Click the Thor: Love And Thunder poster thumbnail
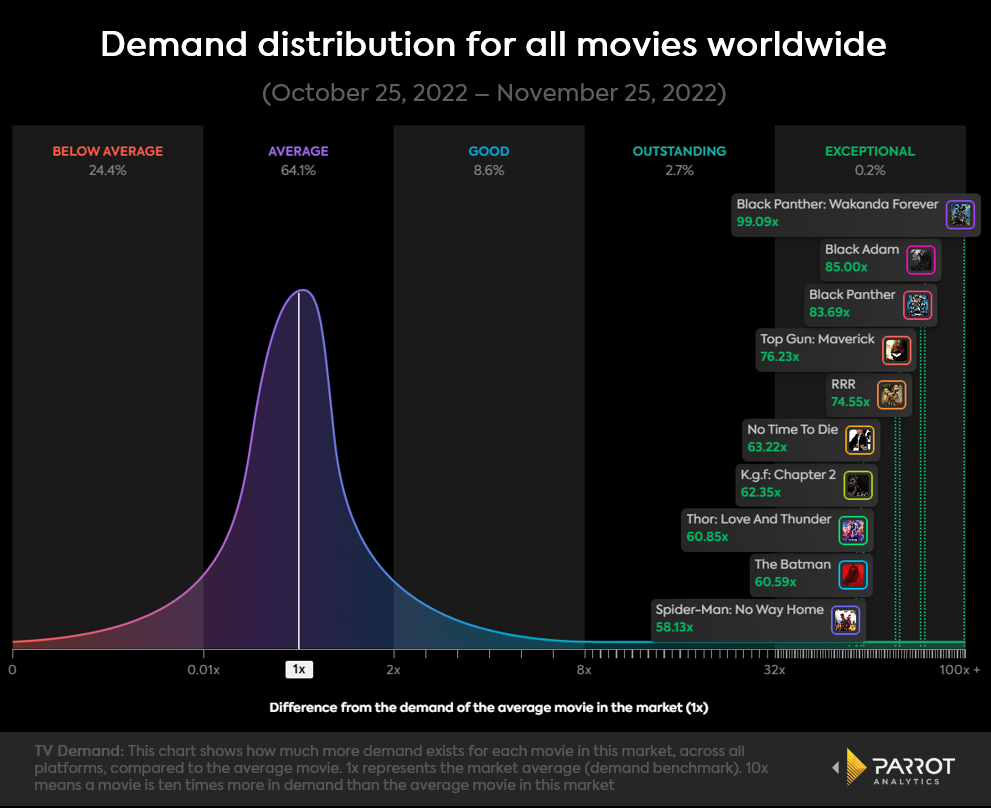The height and width of the screenshot is (808, 991). [x=853, y=530]
